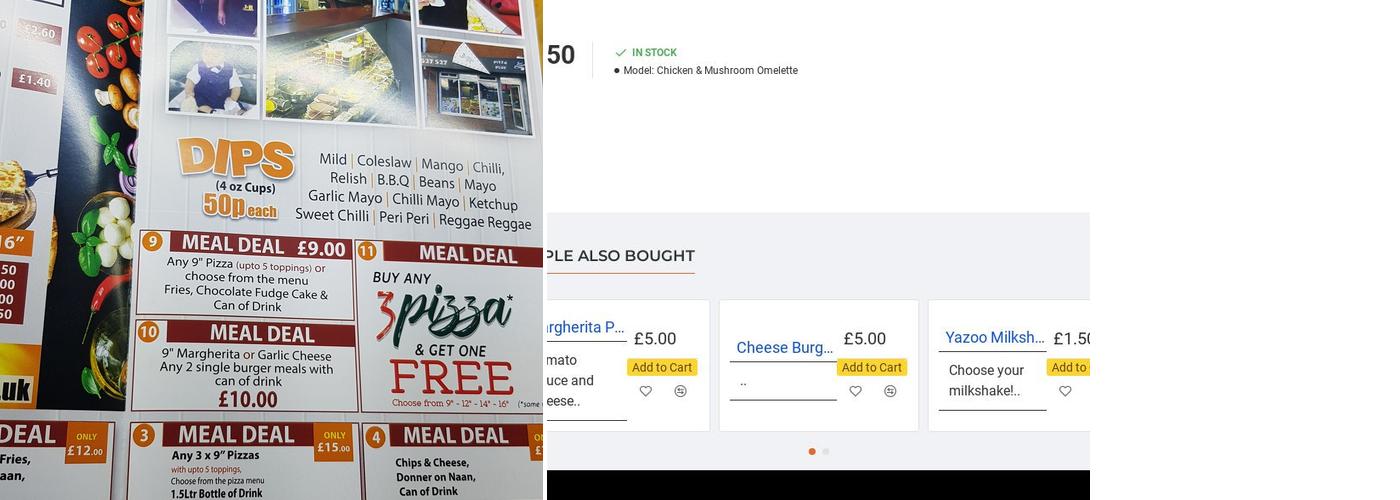Viewport: 1400px width, 500px height.
Task: Favorite the Yazoo Milkshake heart icon
Action: pos(1065,391)
